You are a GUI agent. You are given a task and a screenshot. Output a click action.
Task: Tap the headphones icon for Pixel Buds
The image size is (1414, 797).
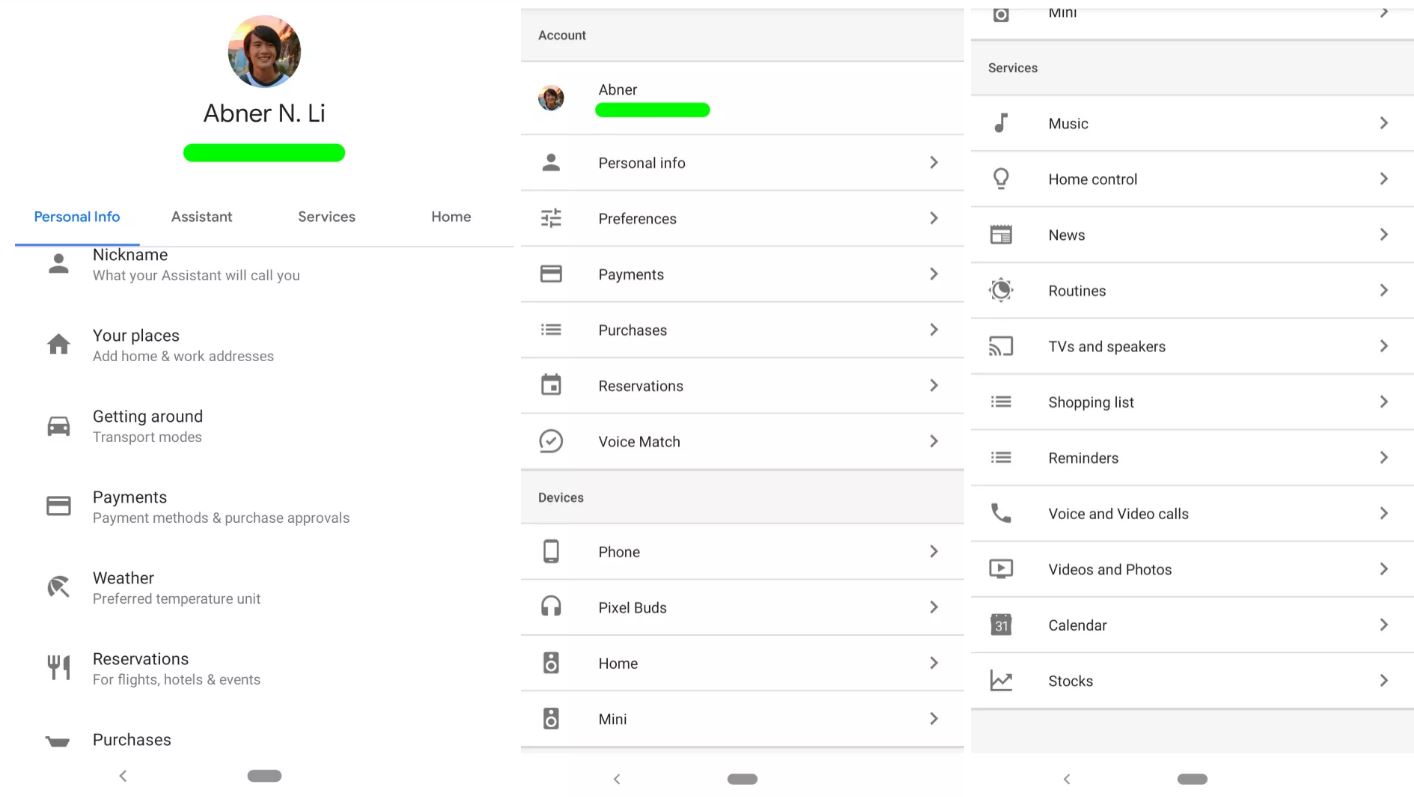551,607
